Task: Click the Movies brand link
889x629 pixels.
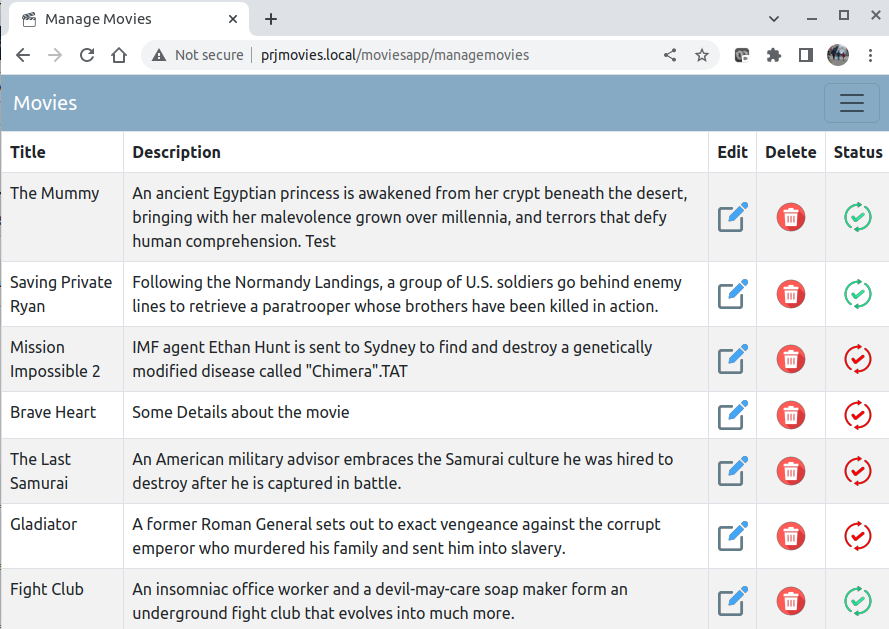Action: click(x=45, y=103)
